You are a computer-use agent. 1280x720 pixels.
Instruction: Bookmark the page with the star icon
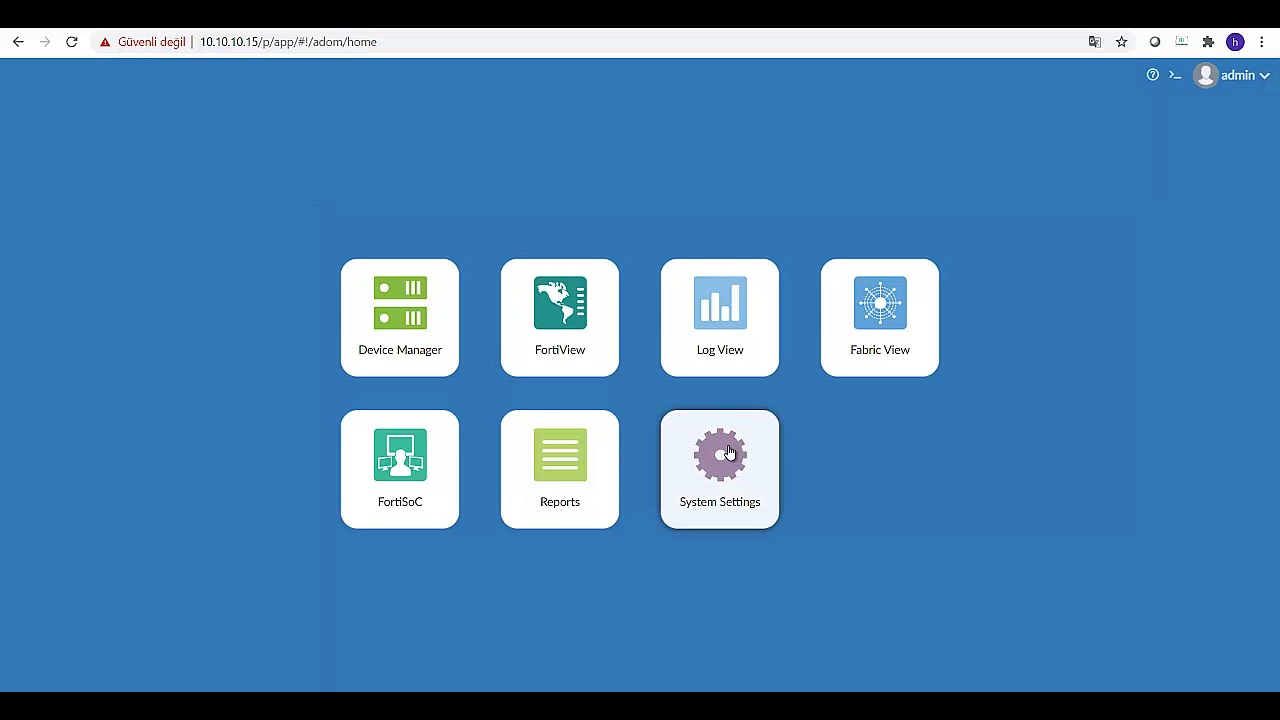1122,42
